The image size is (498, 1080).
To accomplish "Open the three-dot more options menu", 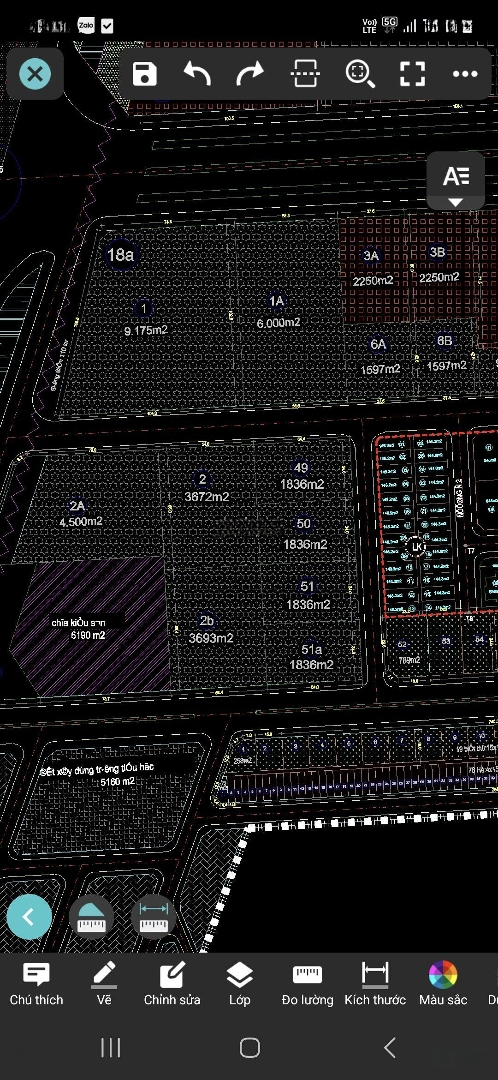I will click(465, 74).
